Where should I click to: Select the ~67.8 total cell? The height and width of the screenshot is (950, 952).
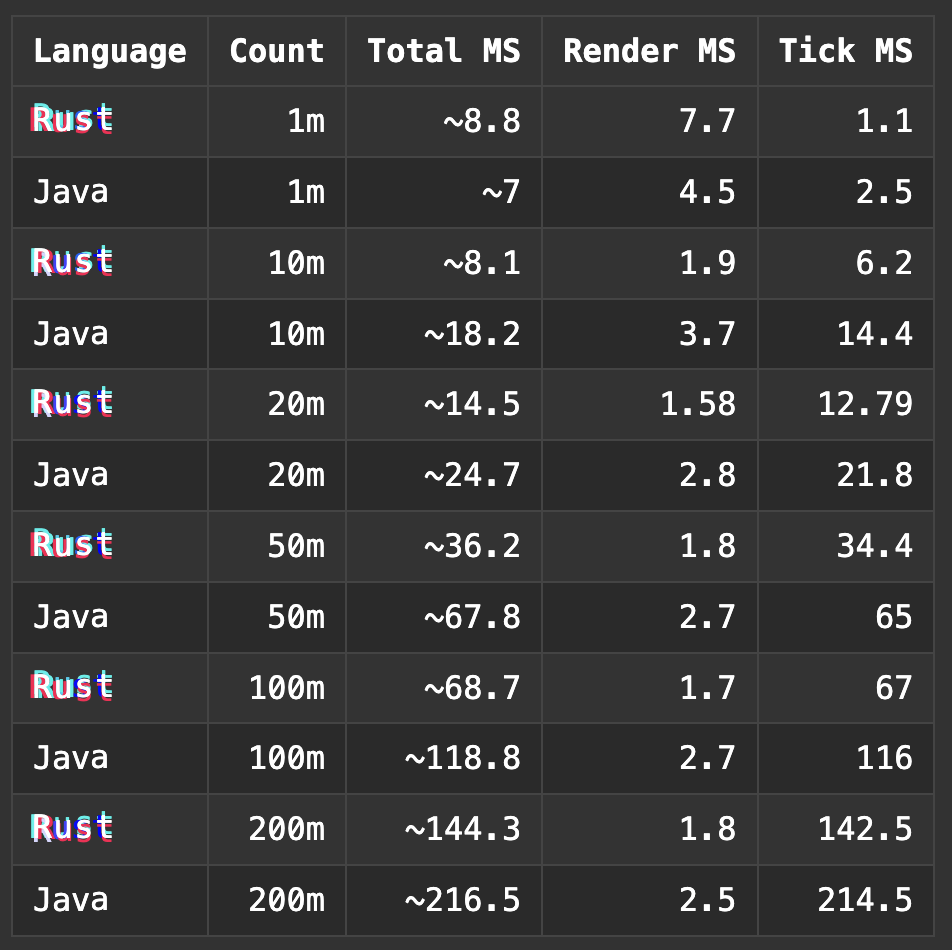pyautogui.click(x=472, y=617)
